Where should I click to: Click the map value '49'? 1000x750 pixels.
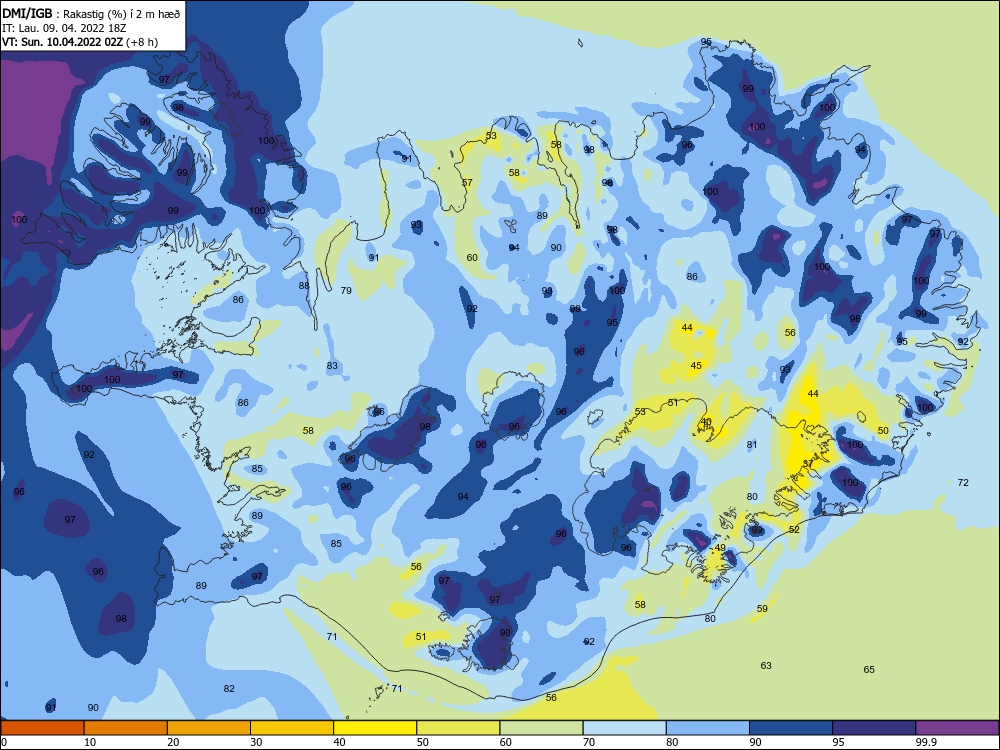(x=720, y=548)
